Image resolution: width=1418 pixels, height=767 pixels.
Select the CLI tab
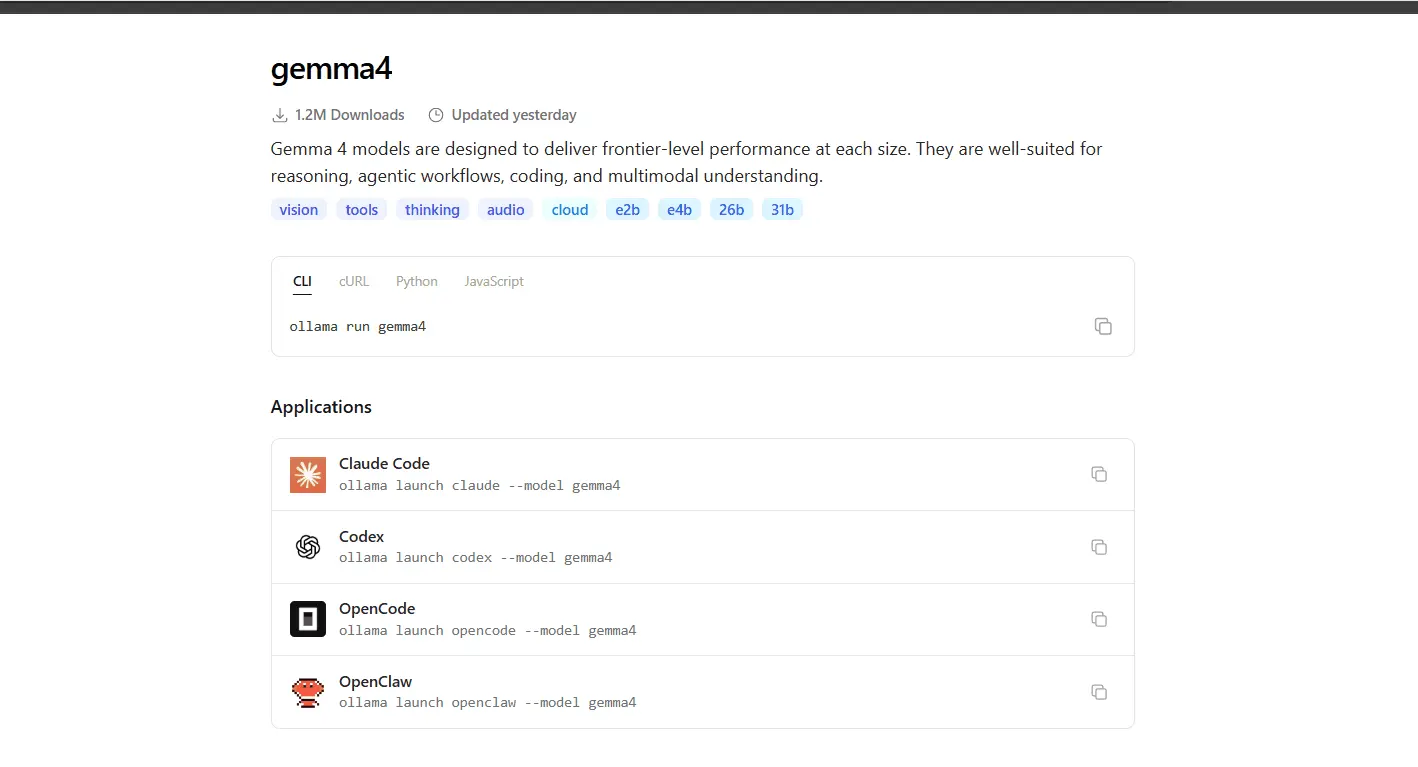302,281
